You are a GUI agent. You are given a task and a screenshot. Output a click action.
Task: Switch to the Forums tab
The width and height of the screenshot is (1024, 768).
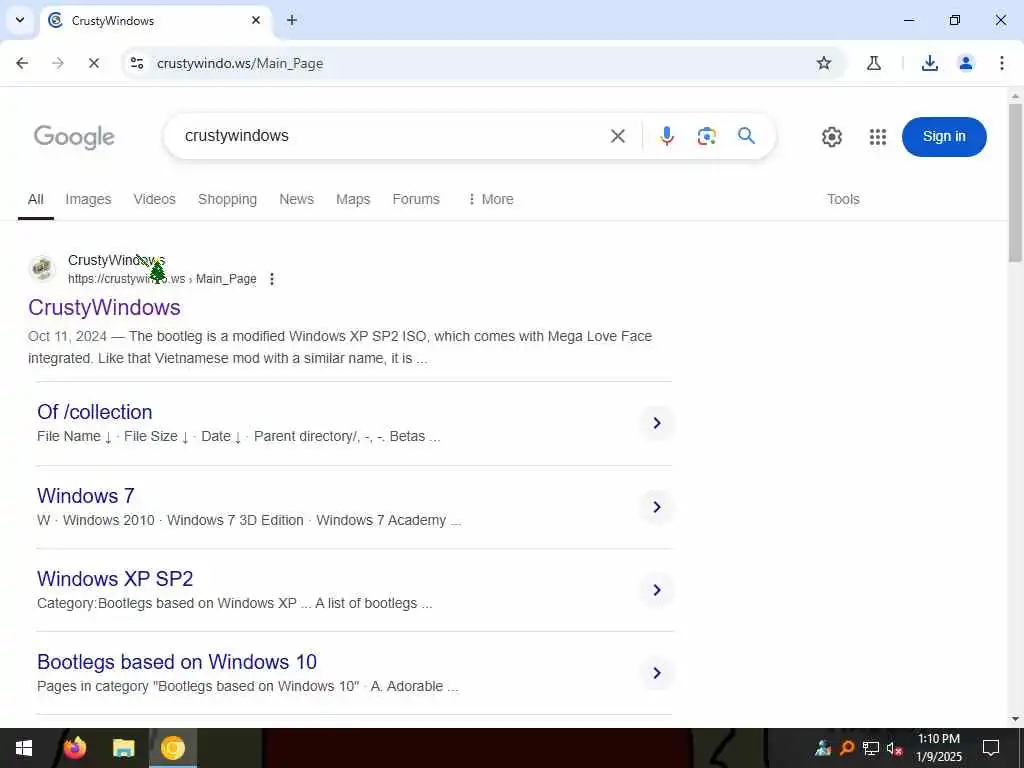416,199
